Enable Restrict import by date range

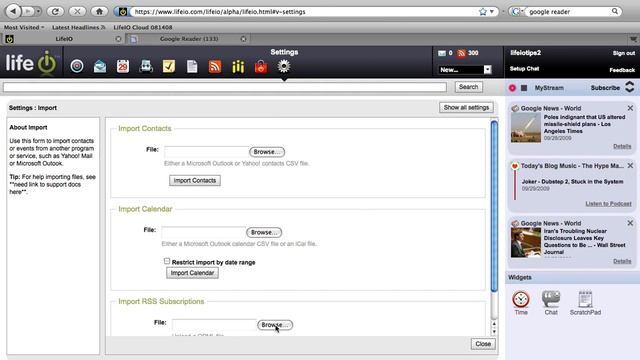point(167,261)
